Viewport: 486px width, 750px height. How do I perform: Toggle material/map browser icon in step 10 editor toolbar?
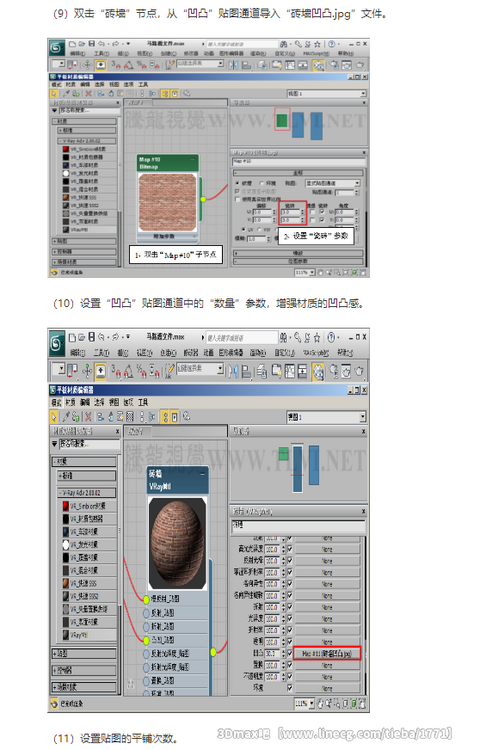[166, 417]
